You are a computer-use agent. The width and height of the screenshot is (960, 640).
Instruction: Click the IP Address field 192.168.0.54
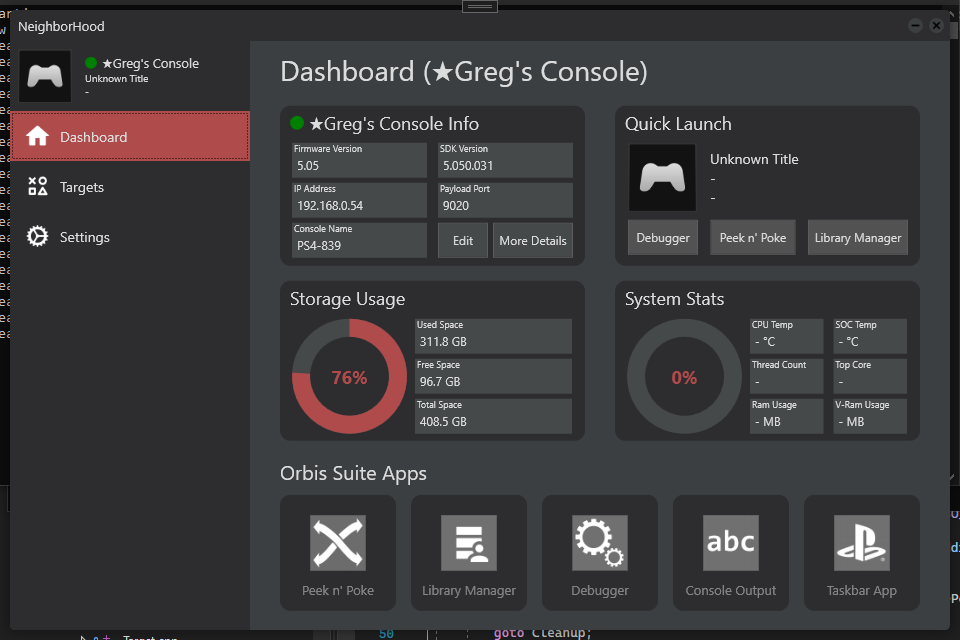[359, 200]
